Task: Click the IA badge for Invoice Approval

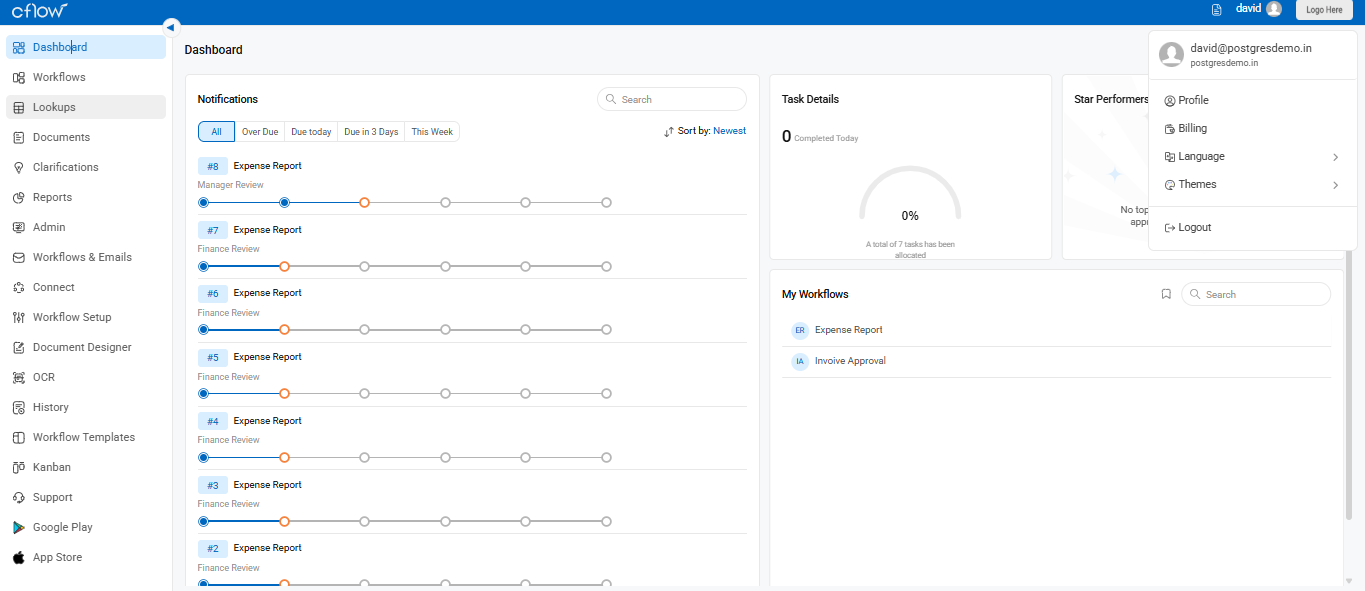Action: pos(800,361)
